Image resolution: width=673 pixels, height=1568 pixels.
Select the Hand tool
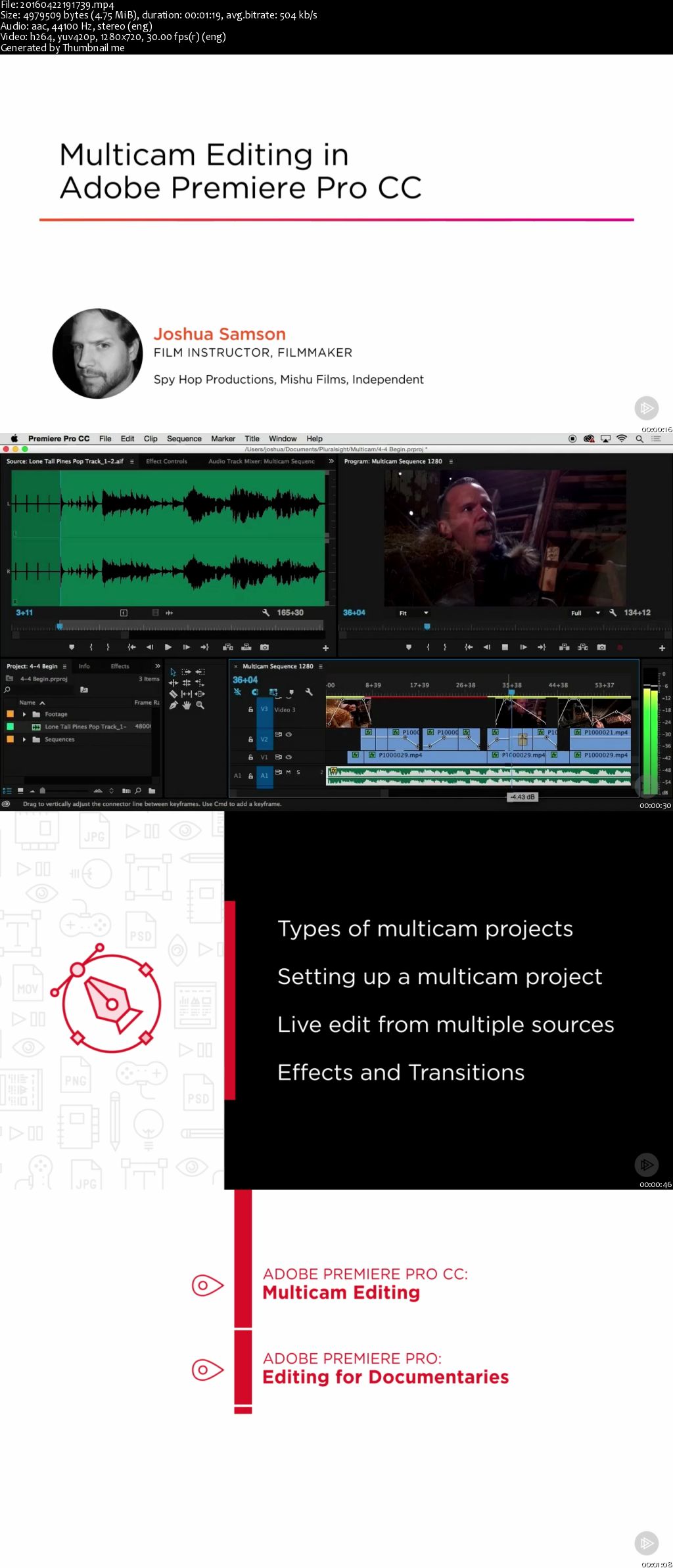pyautogui.click(x=187, y=705)
